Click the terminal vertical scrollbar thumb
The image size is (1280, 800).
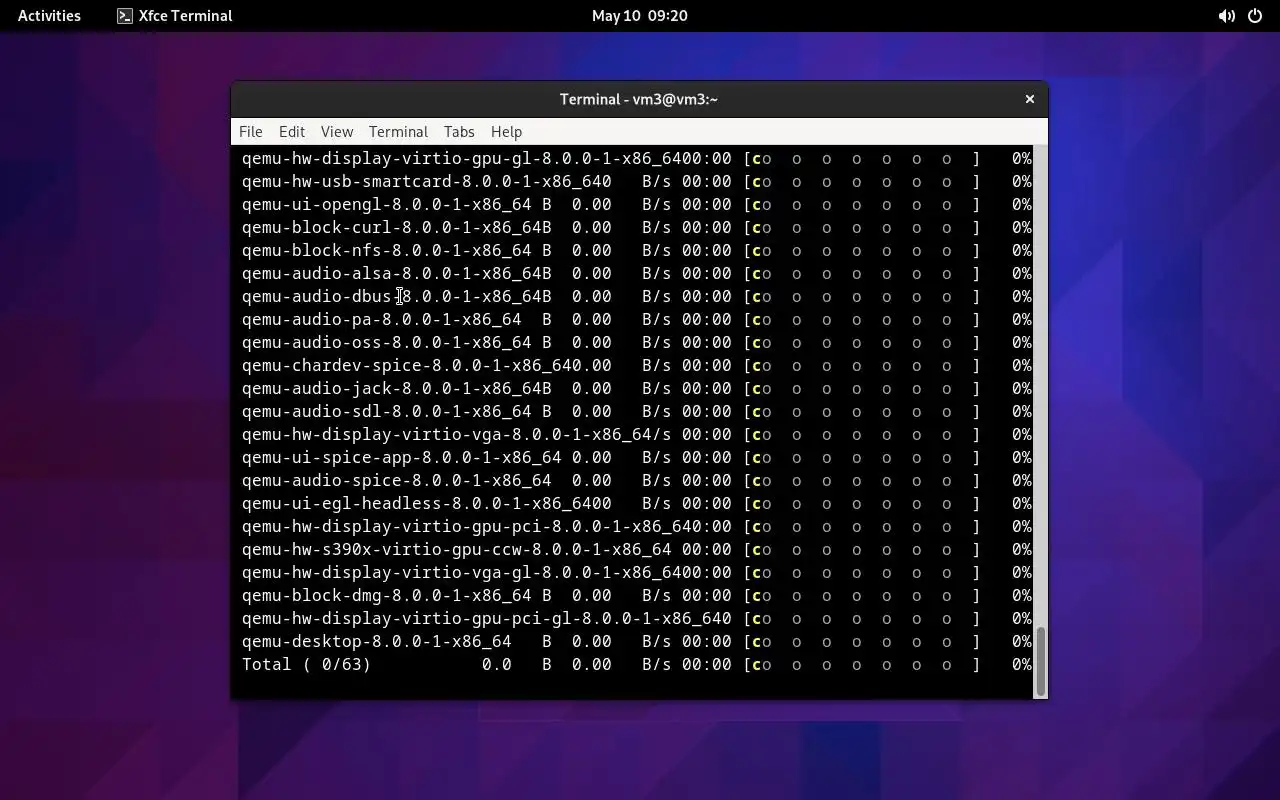pos(1040,661)
